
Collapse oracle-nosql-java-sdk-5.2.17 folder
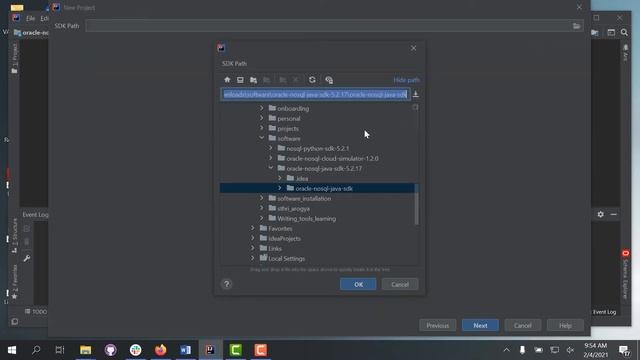pyautogui.click(x=271, y=168)
